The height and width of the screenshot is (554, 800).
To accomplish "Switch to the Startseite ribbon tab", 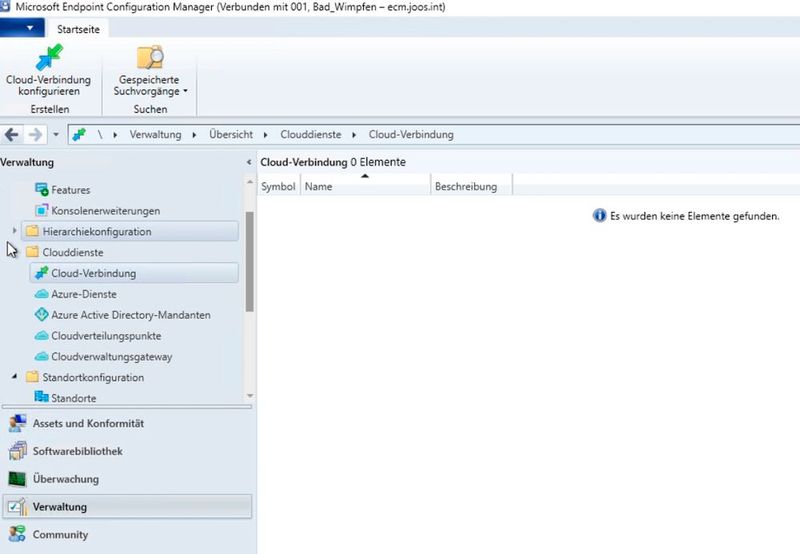I will 78,29.
